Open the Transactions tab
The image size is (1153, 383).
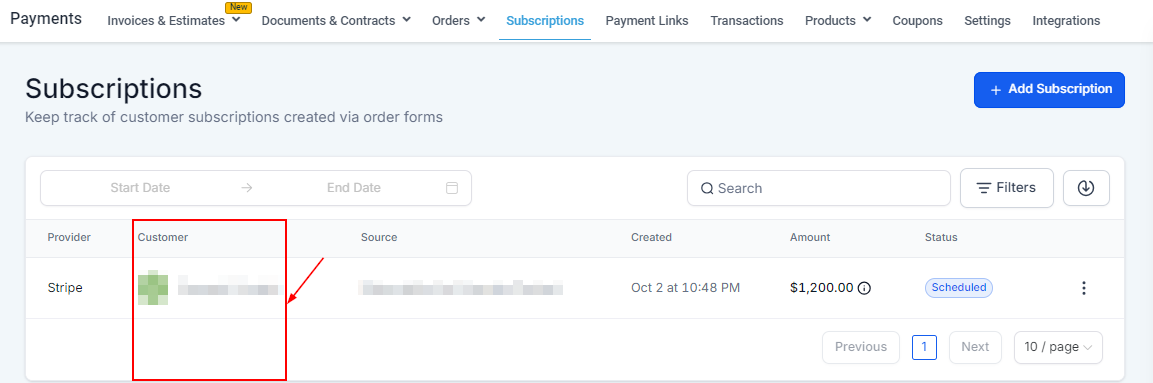[x=747, y=21]
